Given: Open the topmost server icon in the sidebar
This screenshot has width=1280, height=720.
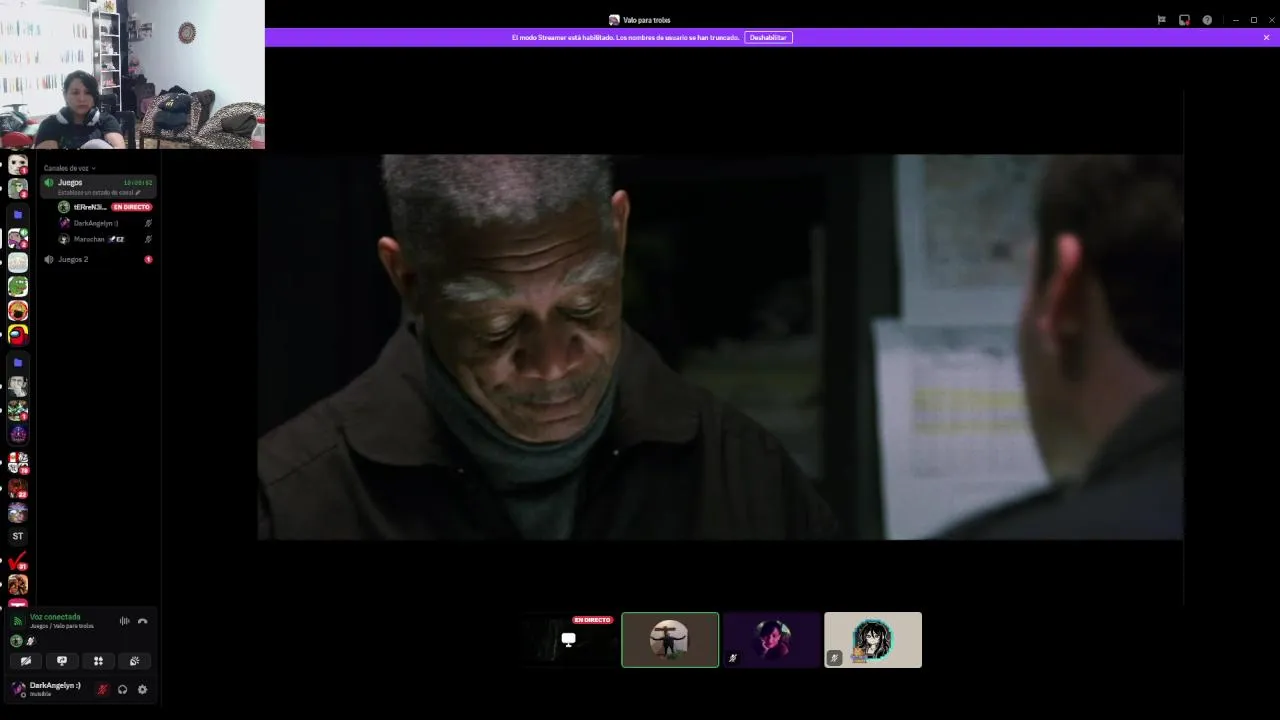Looking at the screenshot, I should [18, 164].
